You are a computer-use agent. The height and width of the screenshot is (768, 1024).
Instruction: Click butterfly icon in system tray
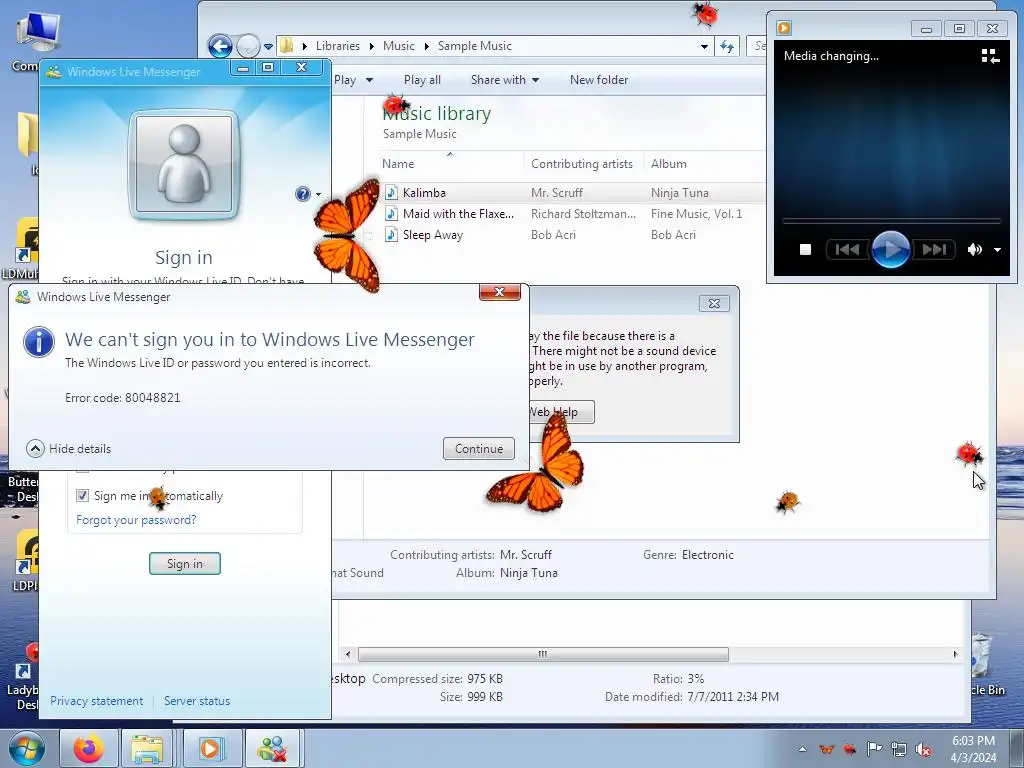coord(826,749)
